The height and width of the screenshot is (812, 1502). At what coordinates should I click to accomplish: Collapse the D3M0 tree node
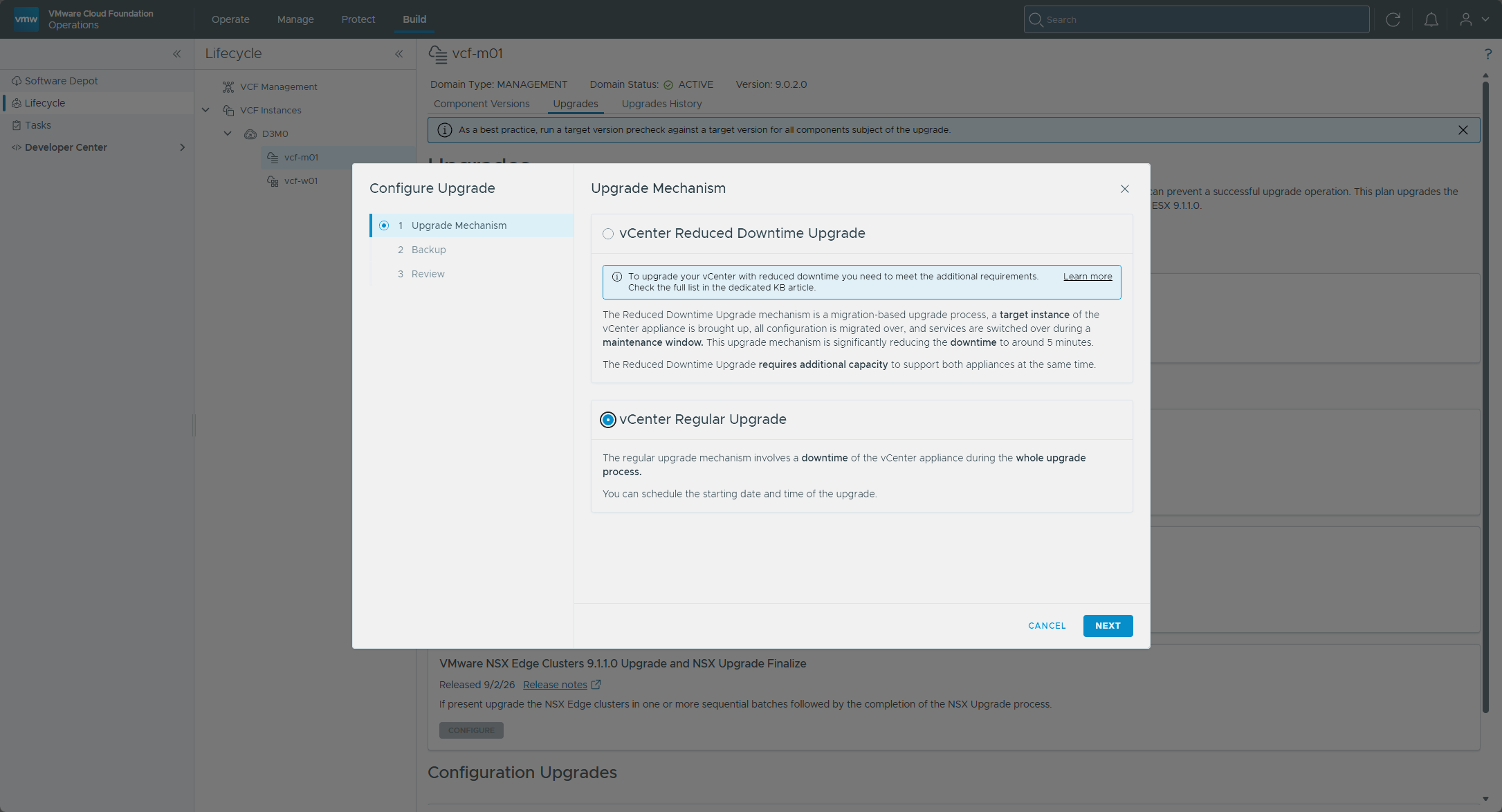point(228,133)
